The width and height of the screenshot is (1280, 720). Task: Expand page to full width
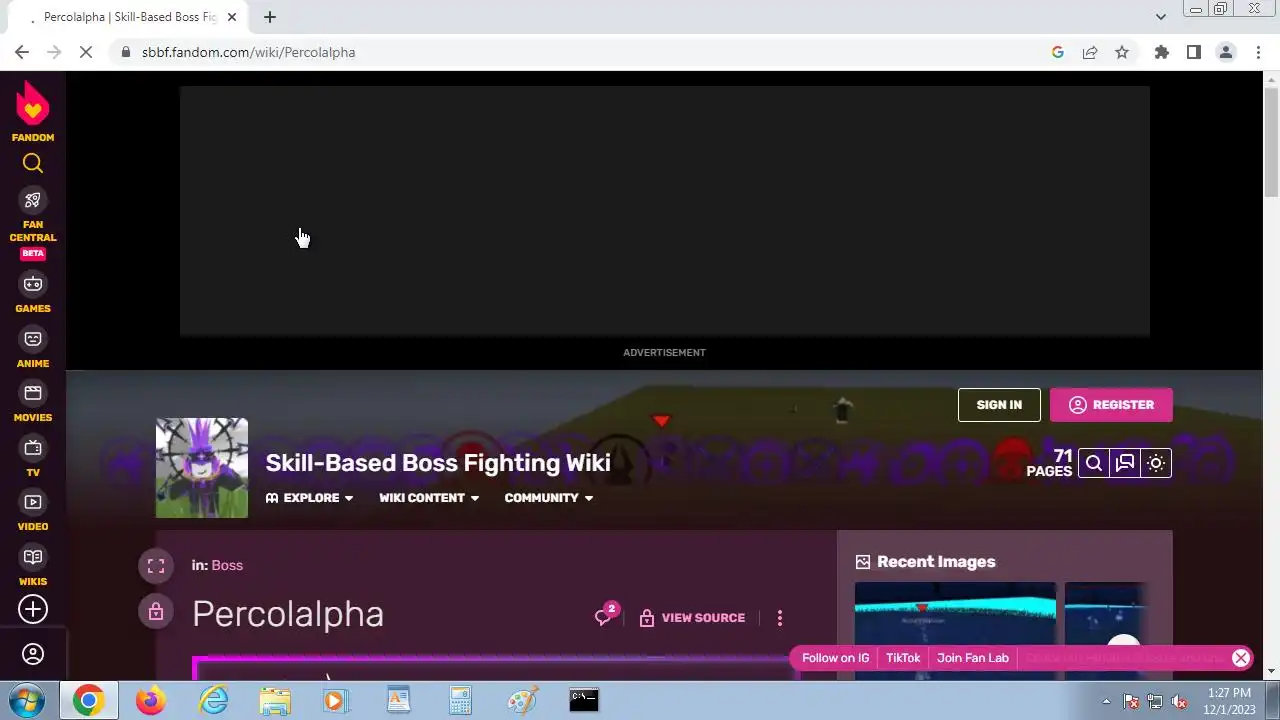coord(156,566)
